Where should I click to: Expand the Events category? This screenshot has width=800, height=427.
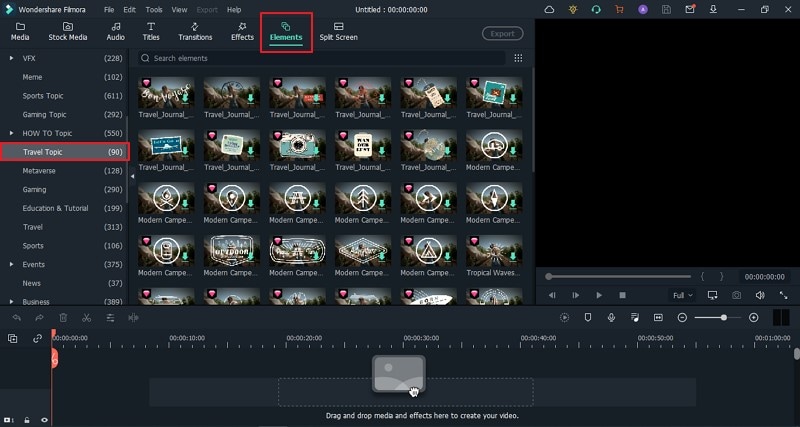tap(11, 264)
